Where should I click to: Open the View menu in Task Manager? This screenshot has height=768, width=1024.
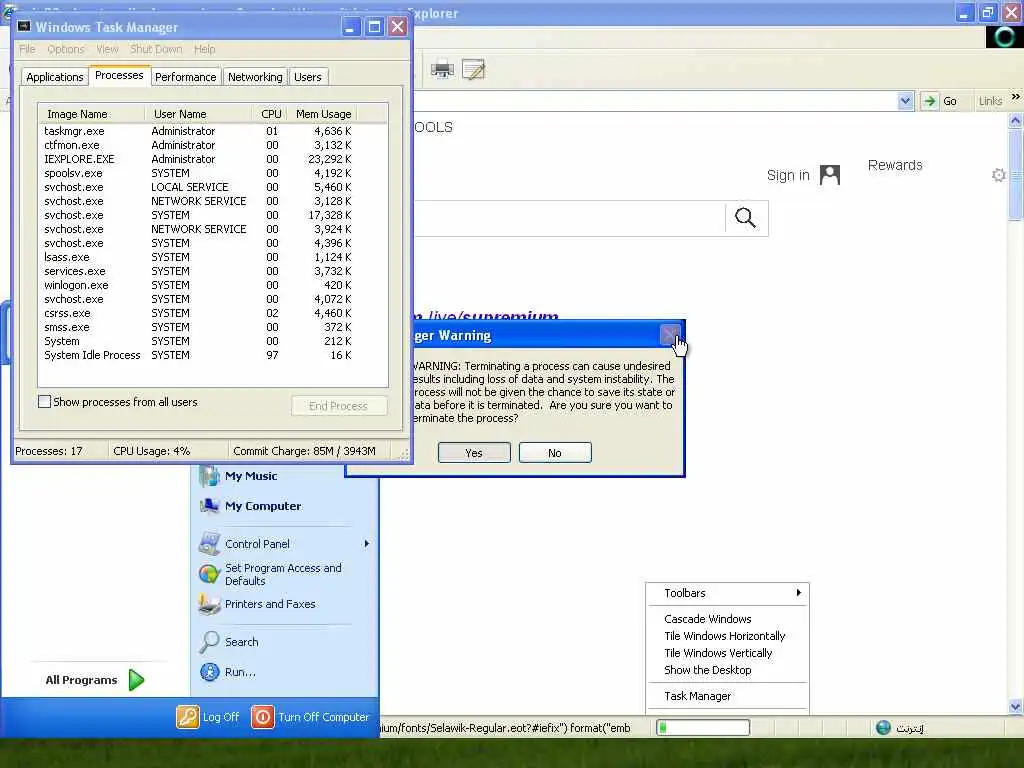pos(107,49)
